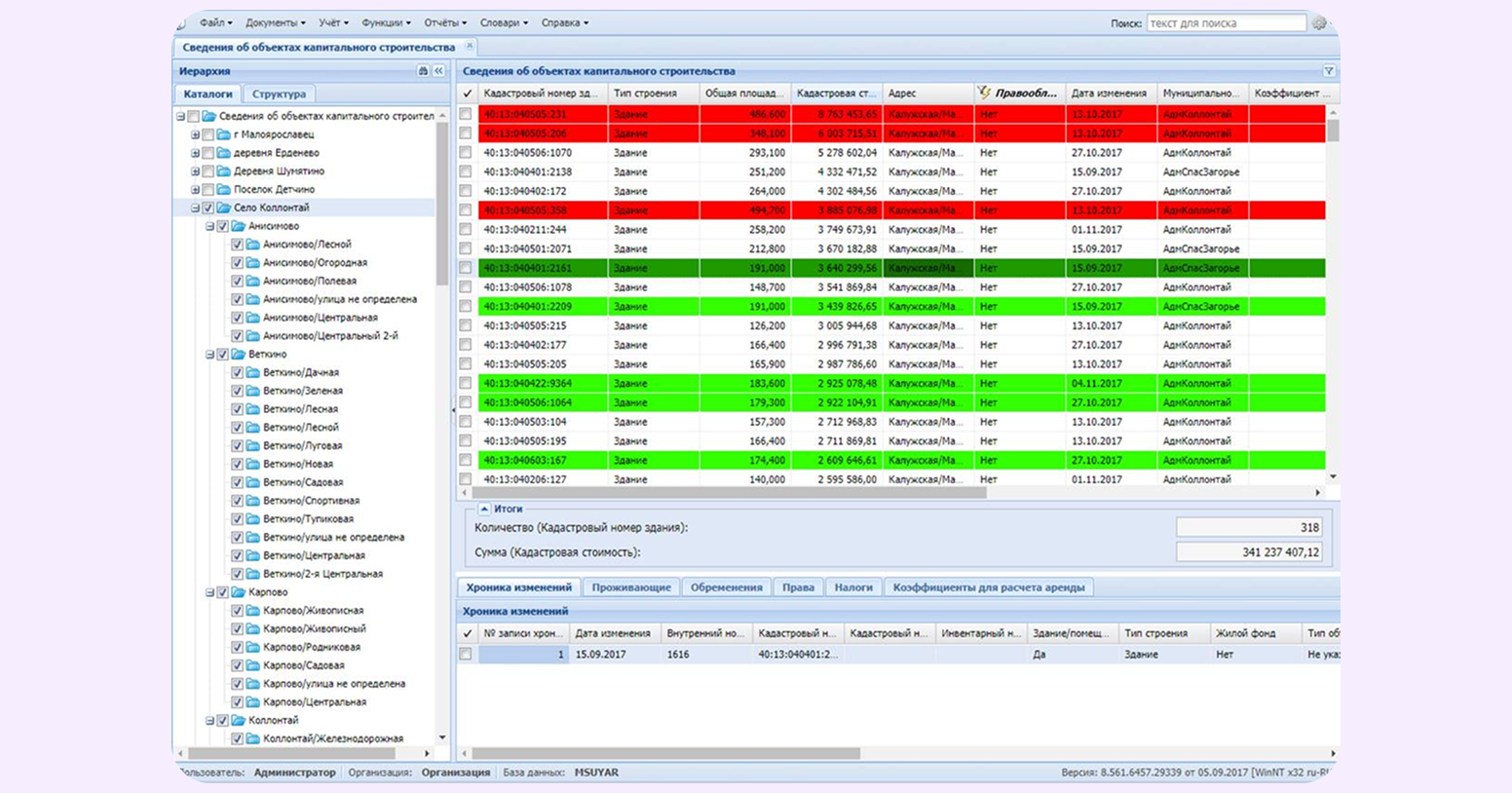This screenshot has height=793, width=1512.
Task: Collapse the Село Коллонтай tree node
Action: (195, 208)
